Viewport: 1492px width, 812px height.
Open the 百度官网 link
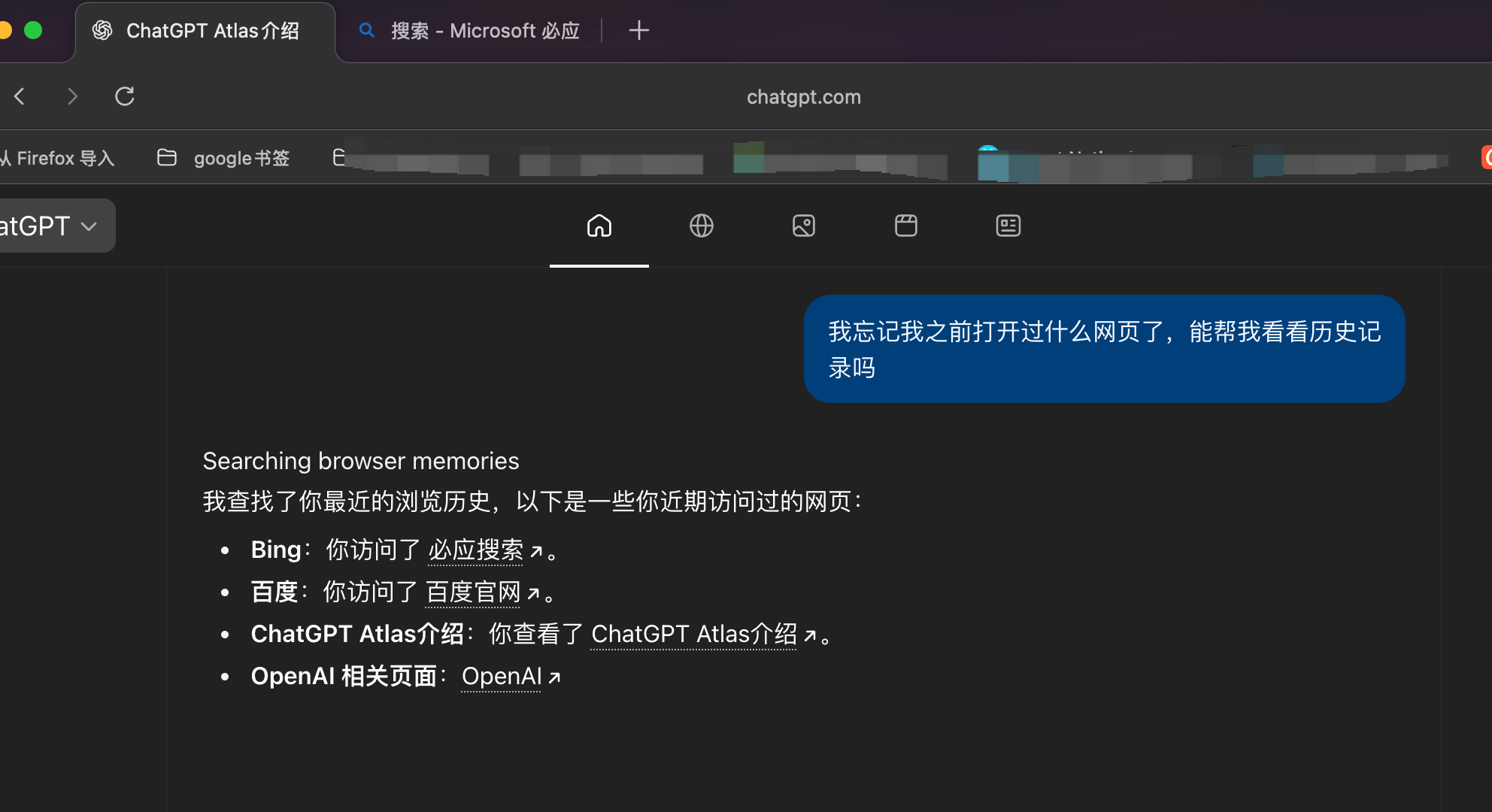pyautogui.click(x=473, y=592)
